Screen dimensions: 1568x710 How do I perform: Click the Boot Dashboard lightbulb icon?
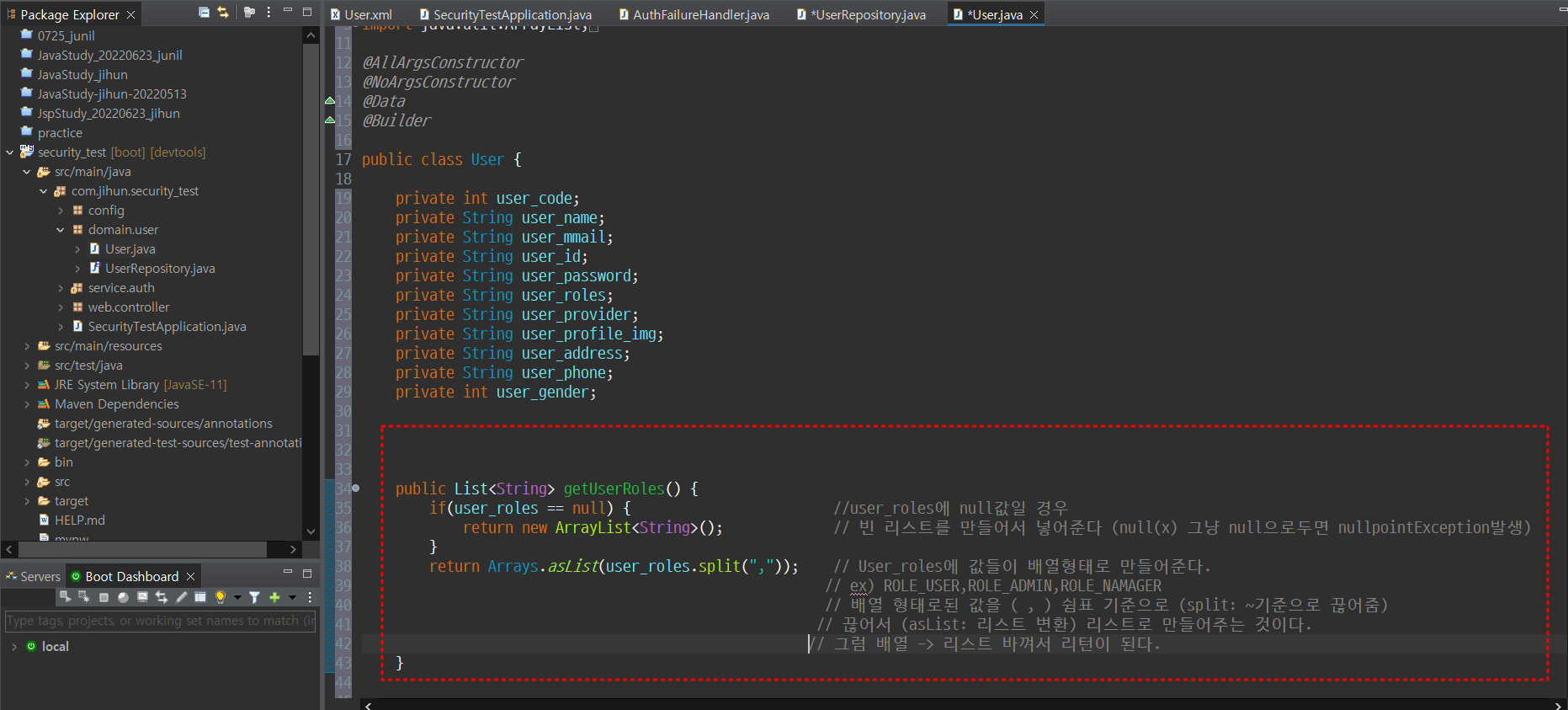point(221,597)
